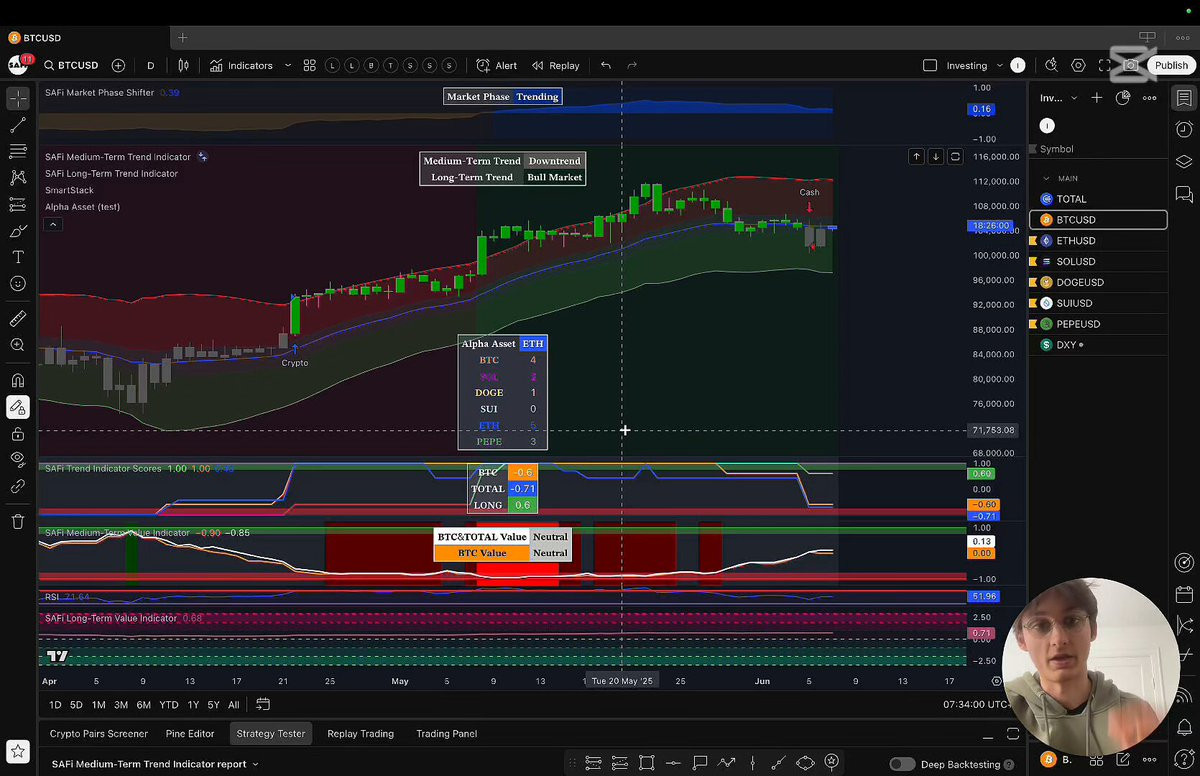
Task: Click the Alert button
Action: [497, 66]
